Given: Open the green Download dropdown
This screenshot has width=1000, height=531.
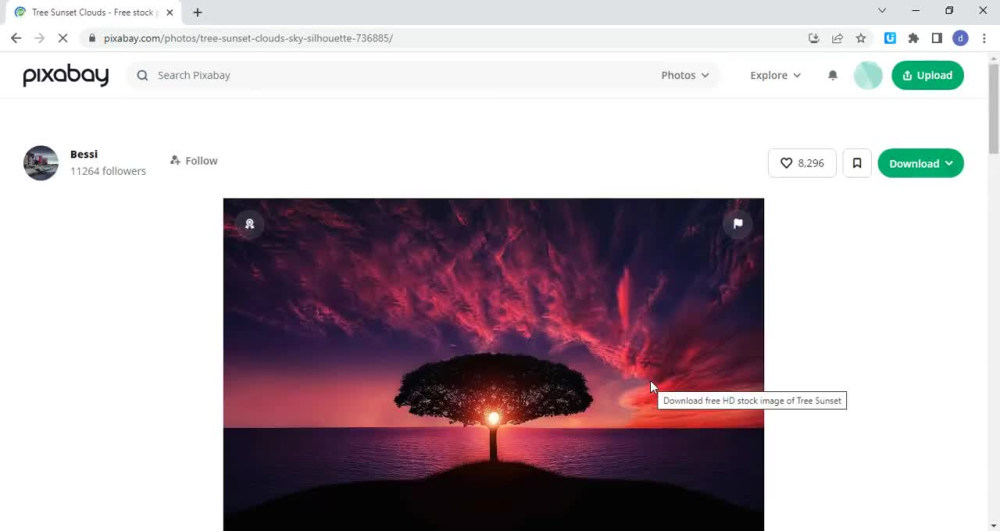Looking at the screenshot, I should click(920, 163).
